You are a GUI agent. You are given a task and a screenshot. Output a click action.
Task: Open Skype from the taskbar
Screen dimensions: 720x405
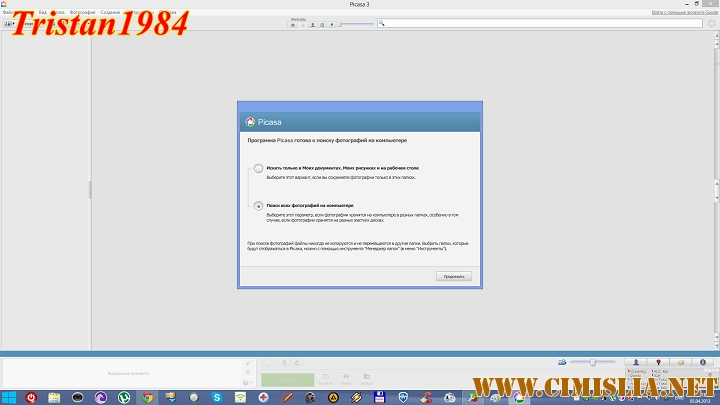pos(219,397)
